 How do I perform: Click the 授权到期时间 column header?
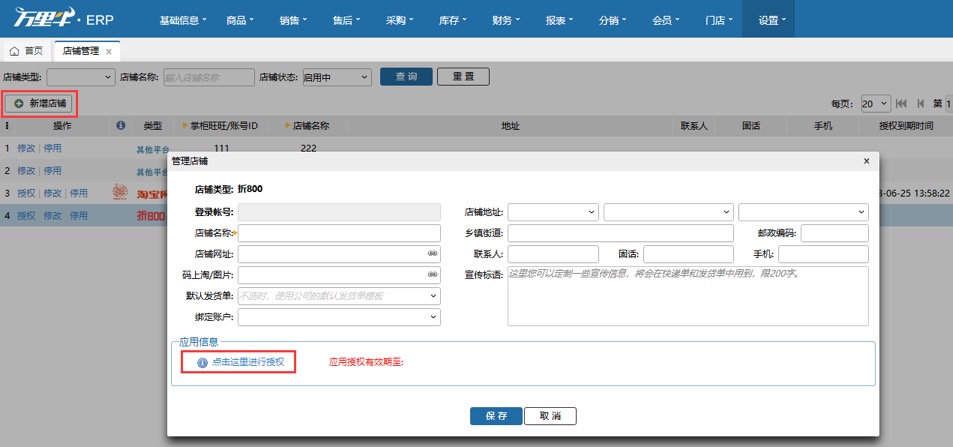point(906,126)
